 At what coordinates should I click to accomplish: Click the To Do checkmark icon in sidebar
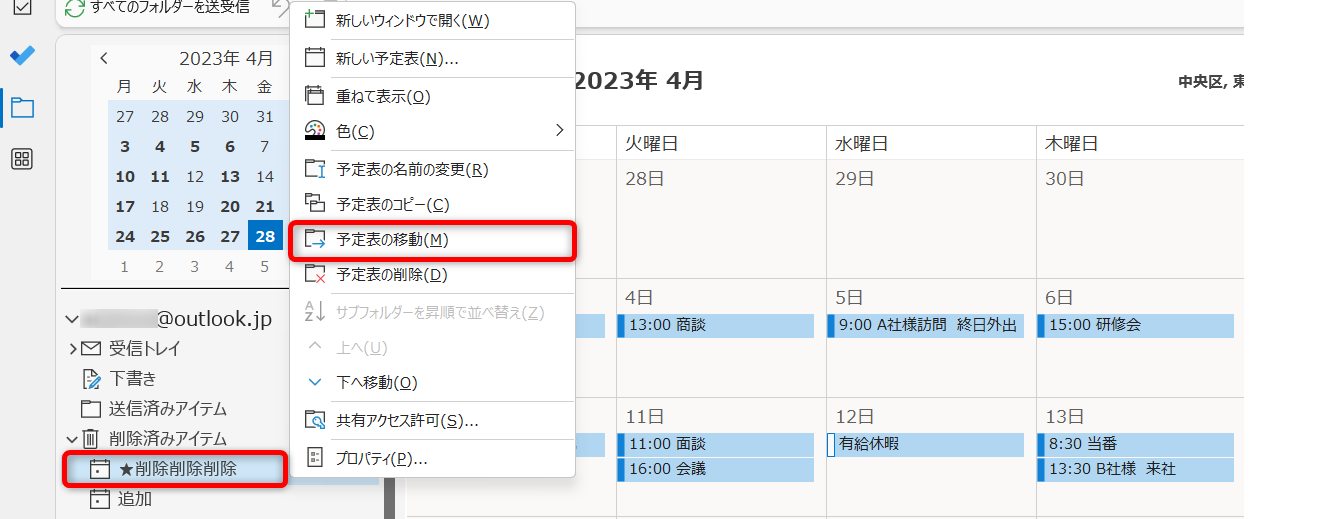tap(22, 56)
